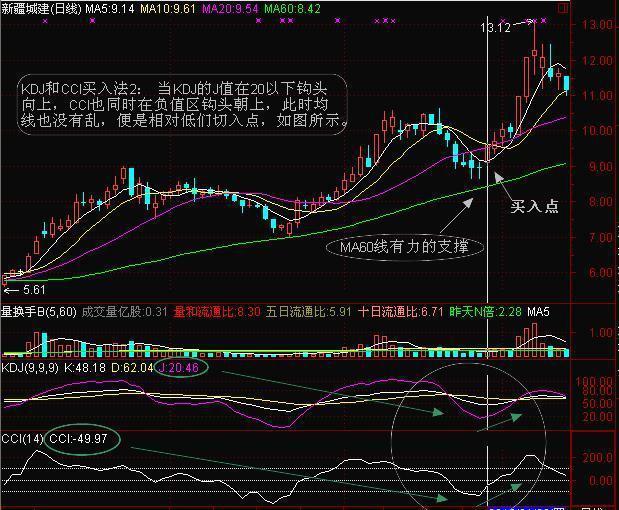The image size is (619, 510).
Task: Click the 11.00 price axis value
Action: [597, 95]
